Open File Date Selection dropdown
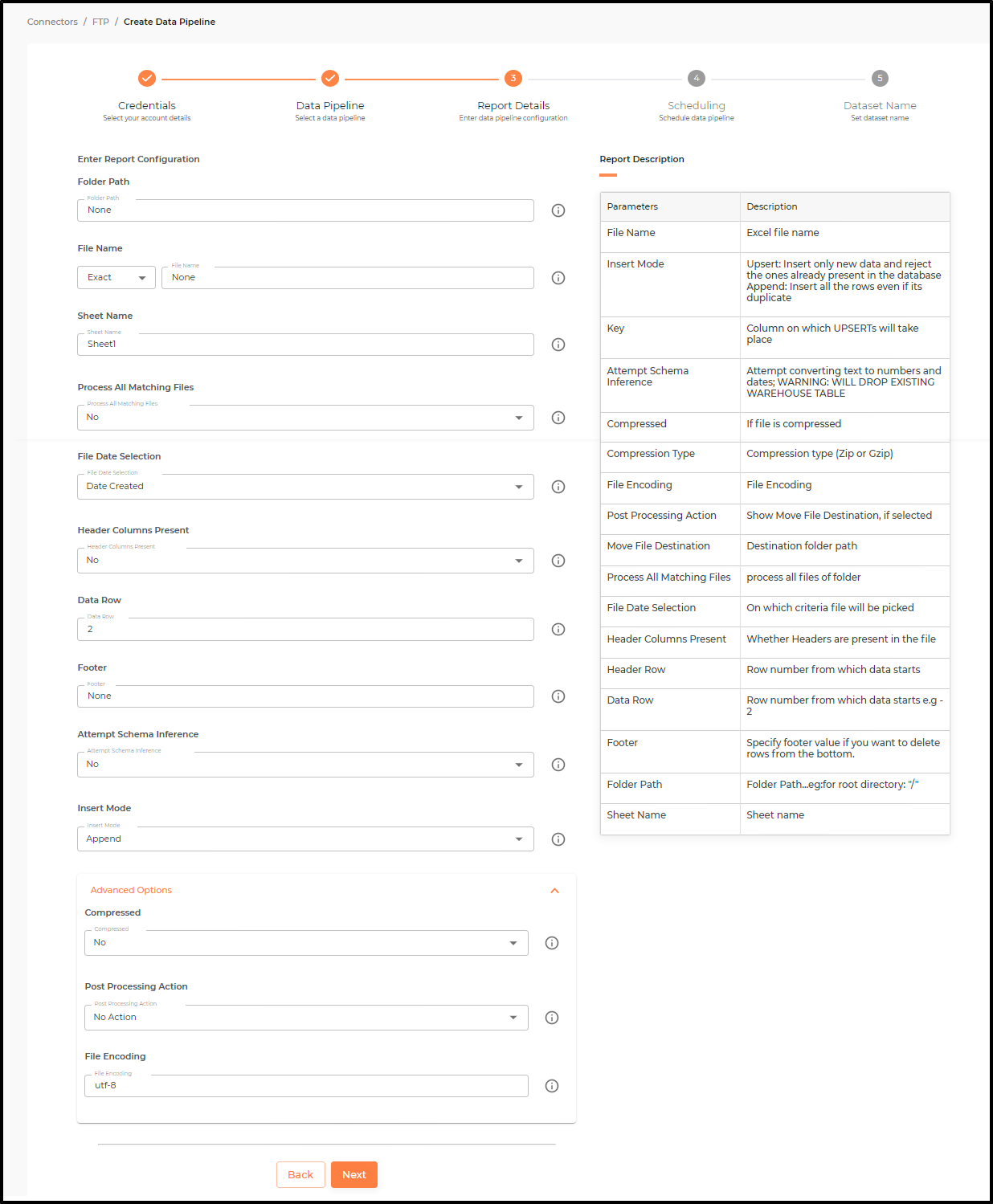The width and height of the screenshot is (993, 1204). (305, 487)
